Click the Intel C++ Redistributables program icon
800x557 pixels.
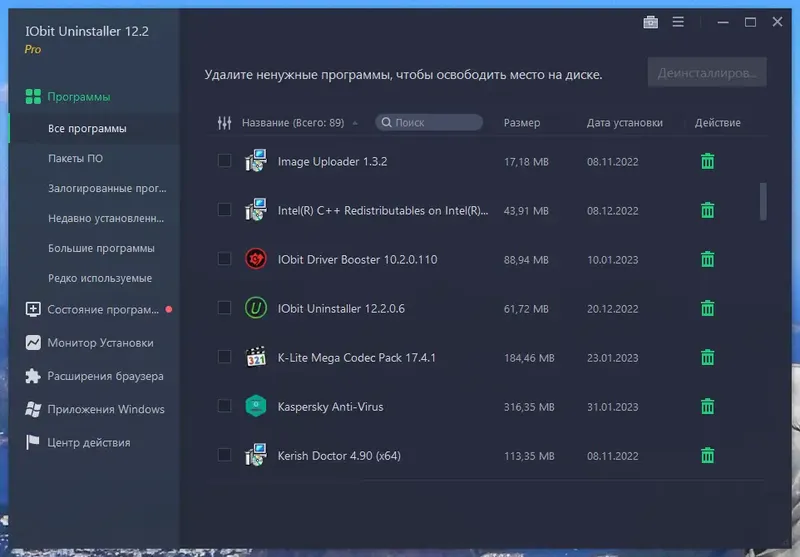(x=256, y=210)
